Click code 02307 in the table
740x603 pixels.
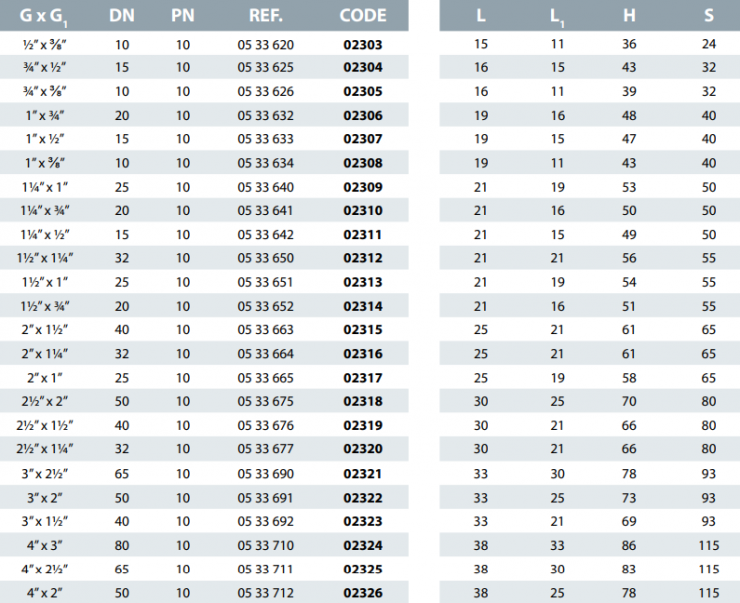362,140
